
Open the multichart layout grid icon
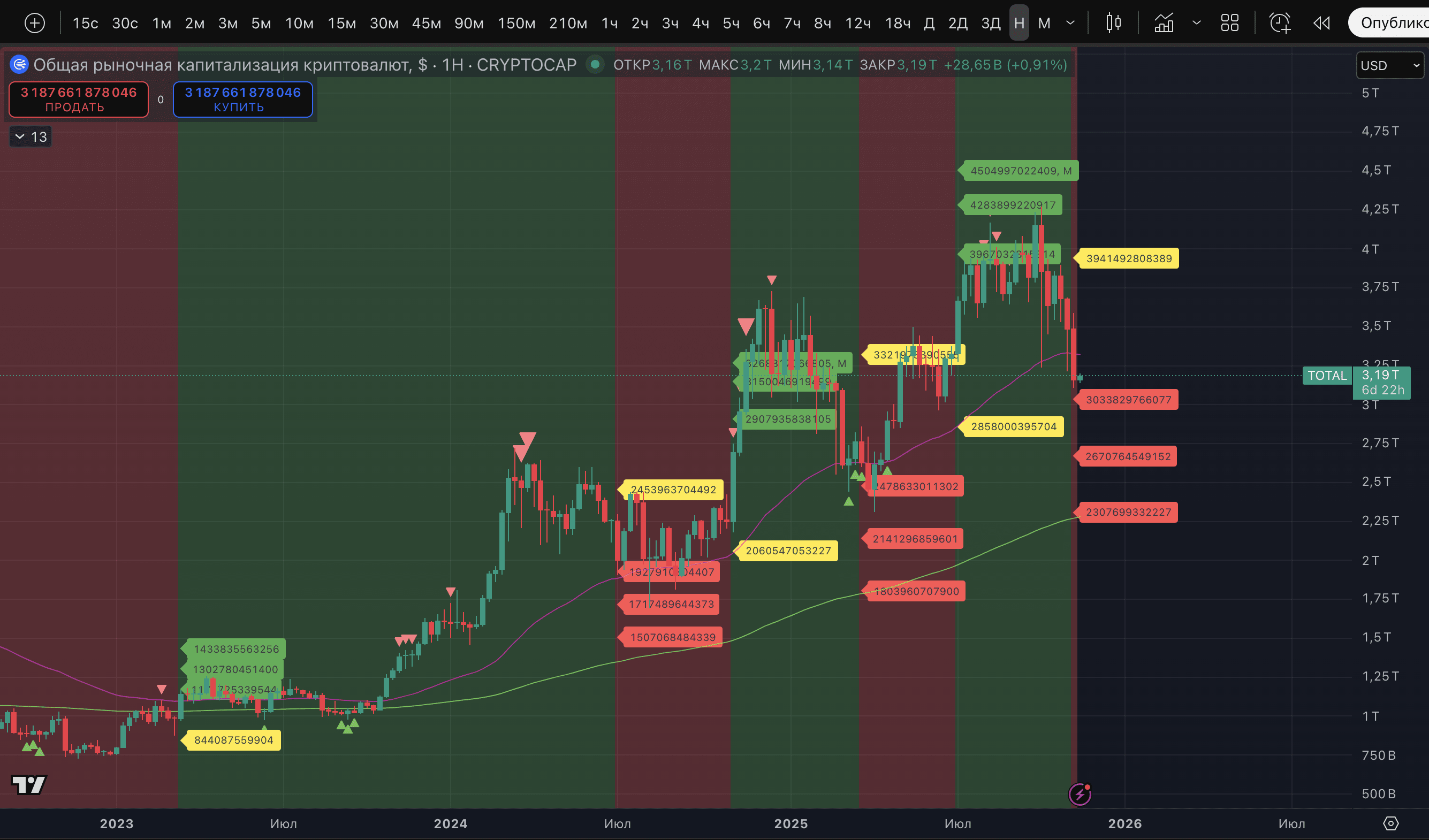pos(1229,22)
